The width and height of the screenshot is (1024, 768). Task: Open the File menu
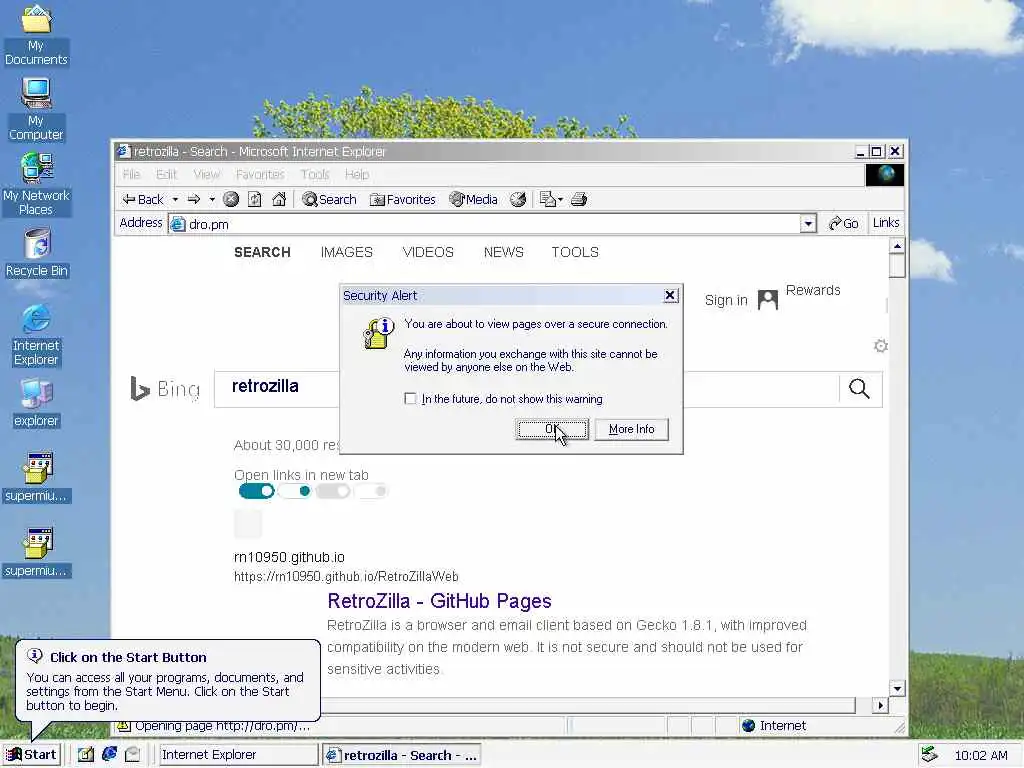tap(131, 174)
